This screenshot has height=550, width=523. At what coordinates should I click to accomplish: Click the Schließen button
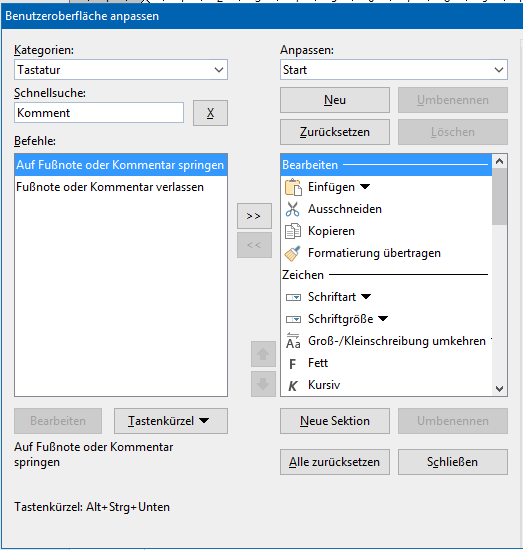pyautogui.click(x=452, y=462)
